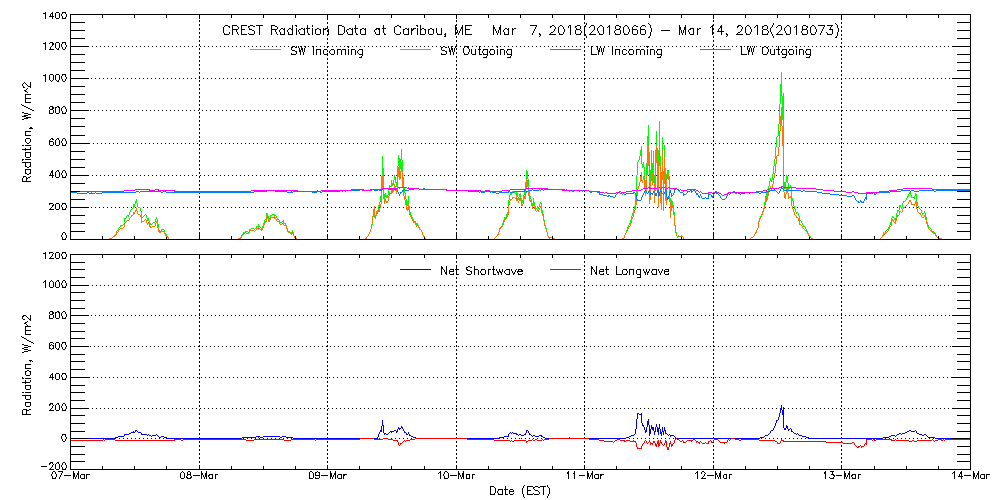
Task: Select the LW Outgoing legend label
Action: 775,52
